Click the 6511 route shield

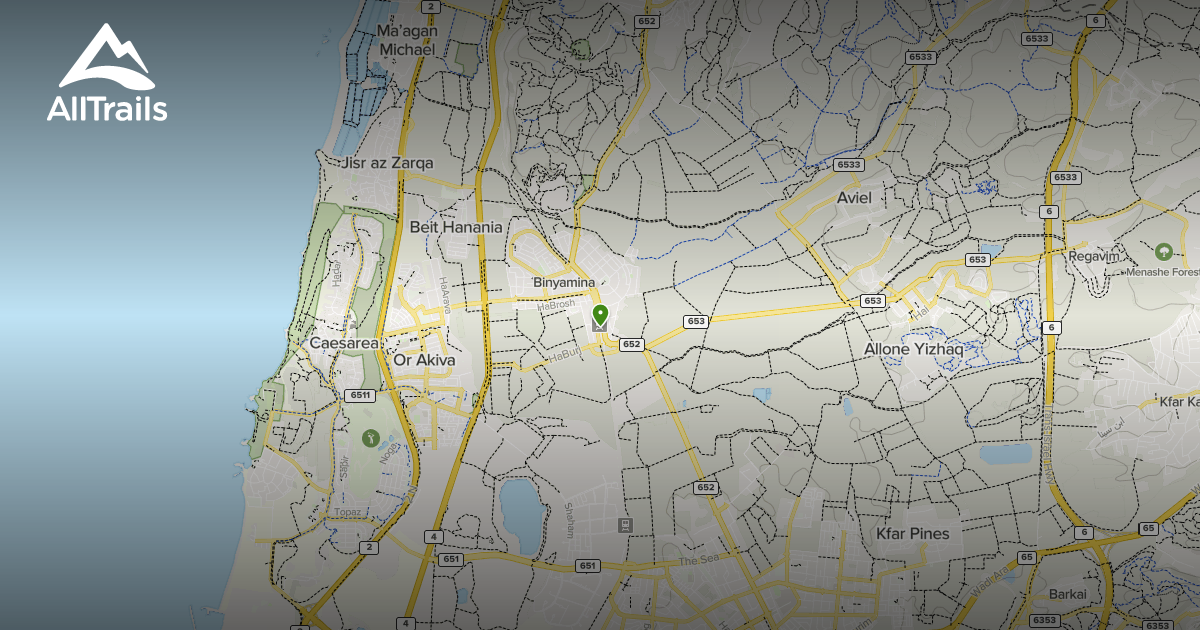(361, 396)
